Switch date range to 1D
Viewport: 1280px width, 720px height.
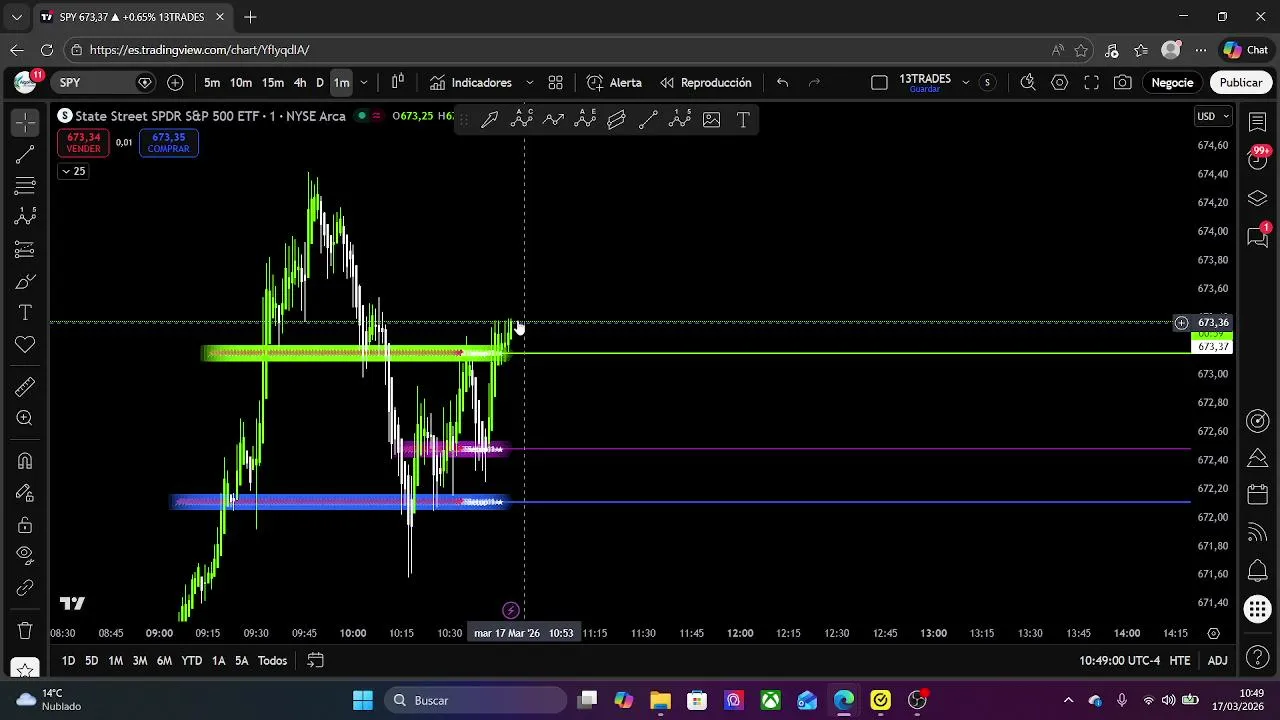click(68, 660)
